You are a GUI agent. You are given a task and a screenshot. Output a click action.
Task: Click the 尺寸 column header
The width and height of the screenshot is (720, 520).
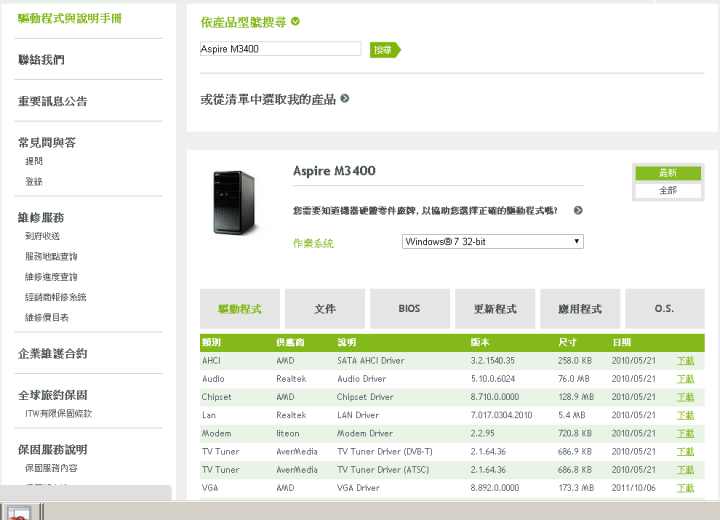coord(567,342)
